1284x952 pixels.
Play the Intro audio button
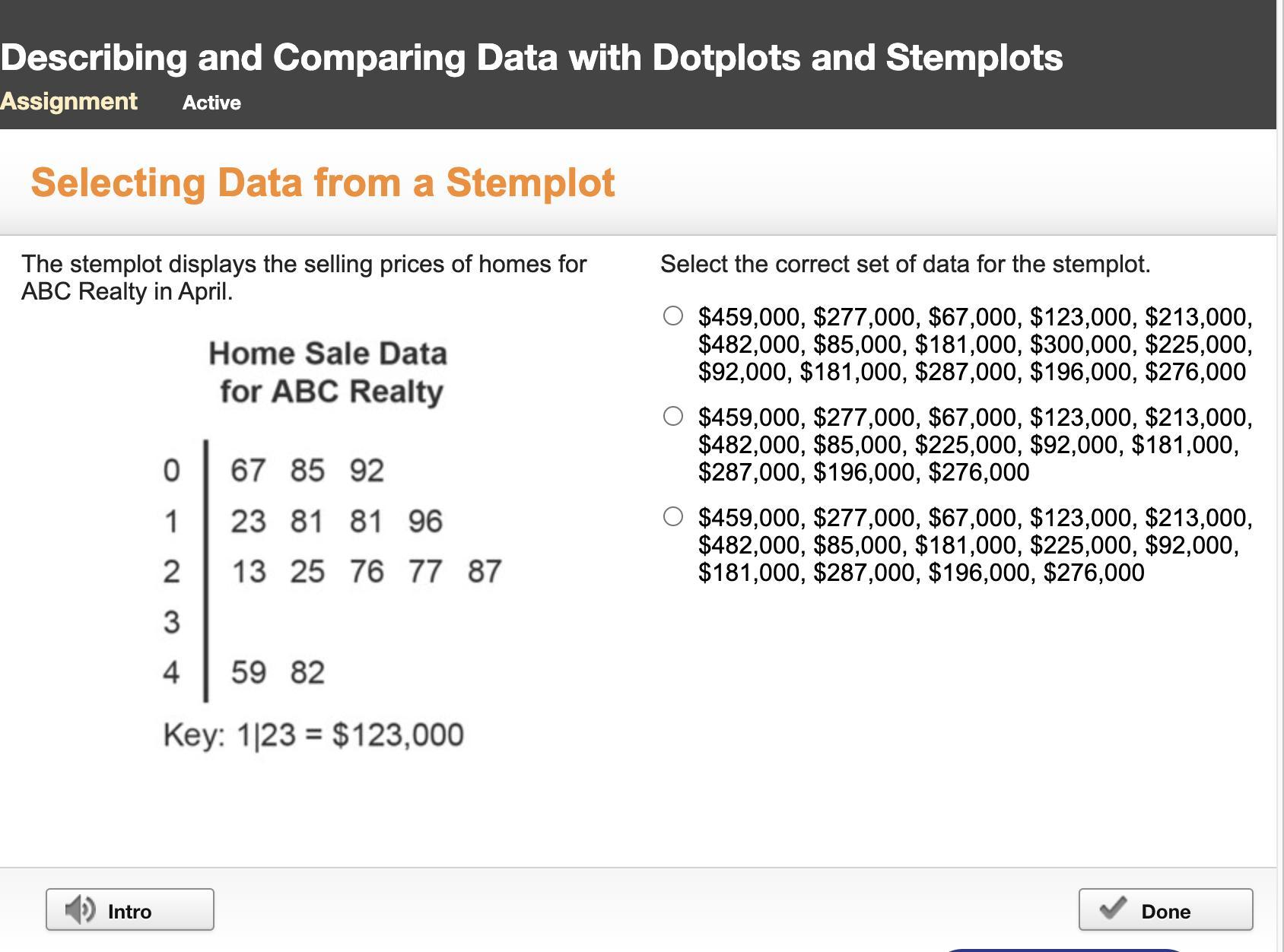pos(129,909)
